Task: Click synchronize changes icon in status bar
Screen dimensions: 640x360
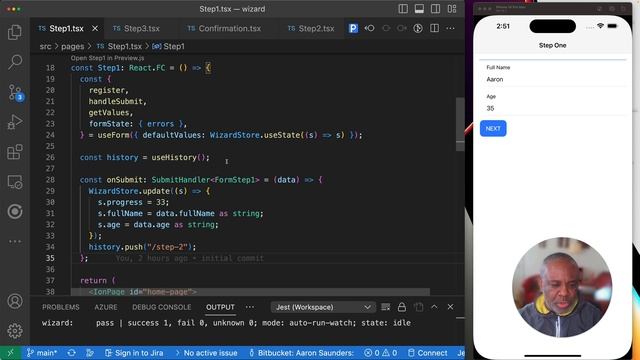Action: (x=71, y=353)
